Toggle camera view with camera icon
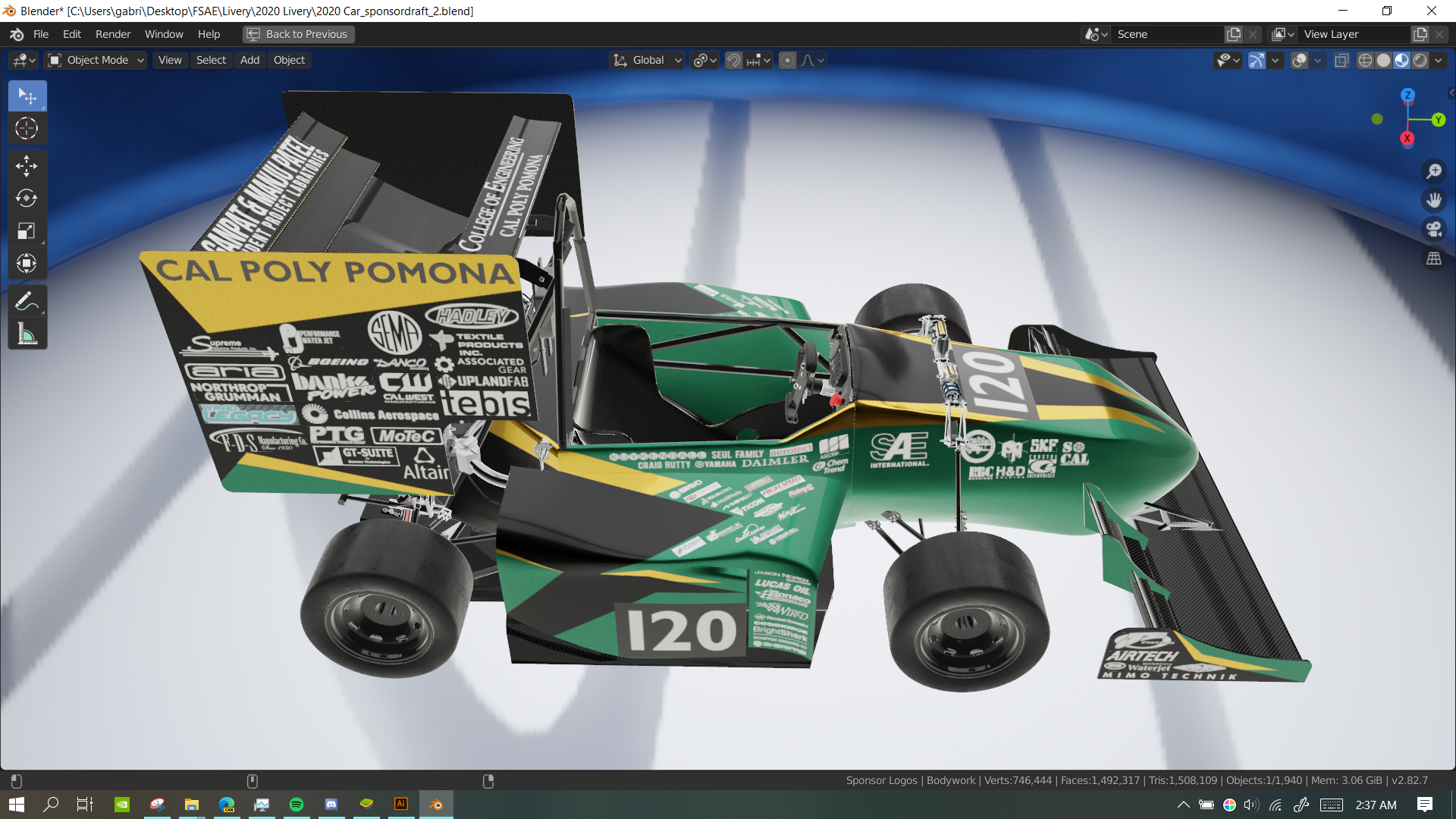Screen dimensions: 1456x819 [x=1433, y=229]
